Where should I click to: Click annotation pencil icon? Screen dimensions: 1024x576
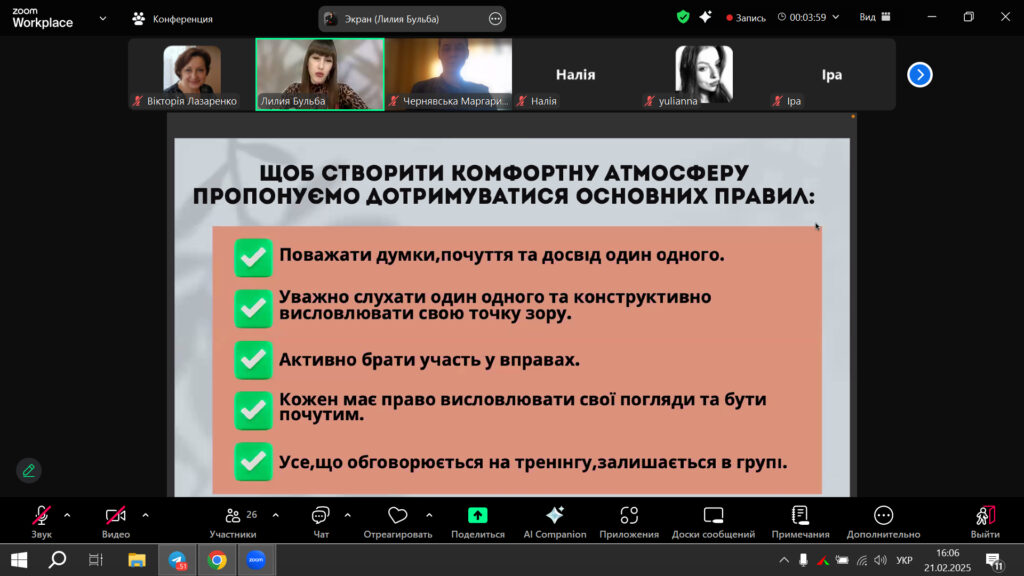pyautogui.click(x=29, y=470)
